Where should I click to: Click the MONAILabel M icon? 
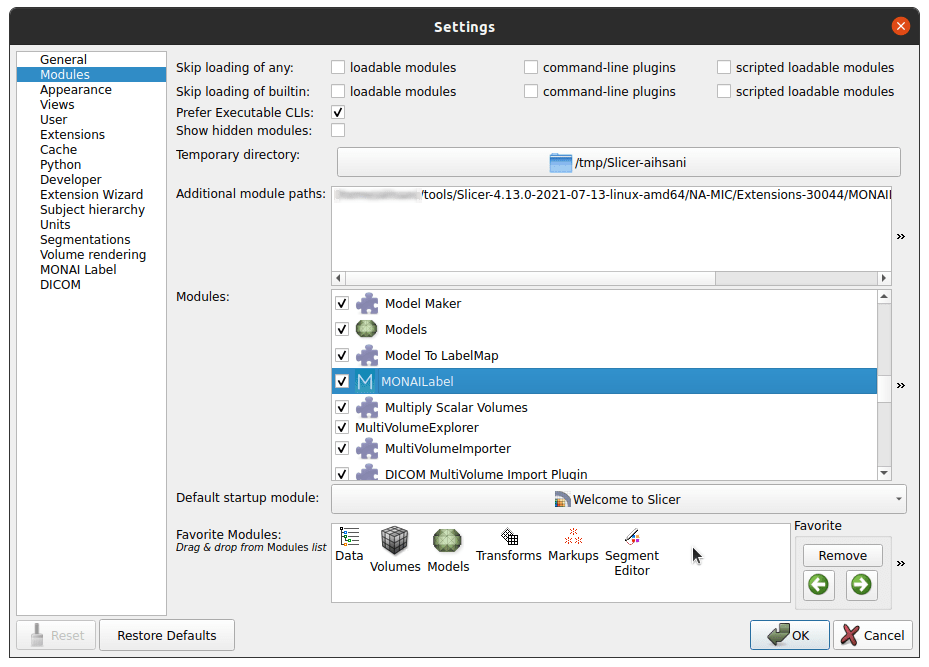pos(365,381)
